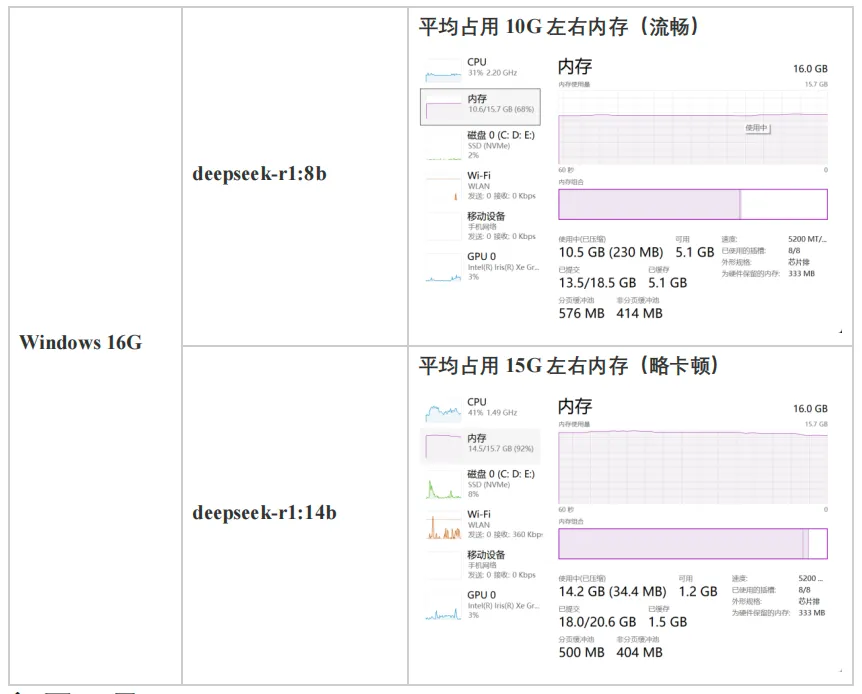The image size is (862, 694).
Task: Click the 使用中 tooltip label on the memory graph
Action: 757,128
